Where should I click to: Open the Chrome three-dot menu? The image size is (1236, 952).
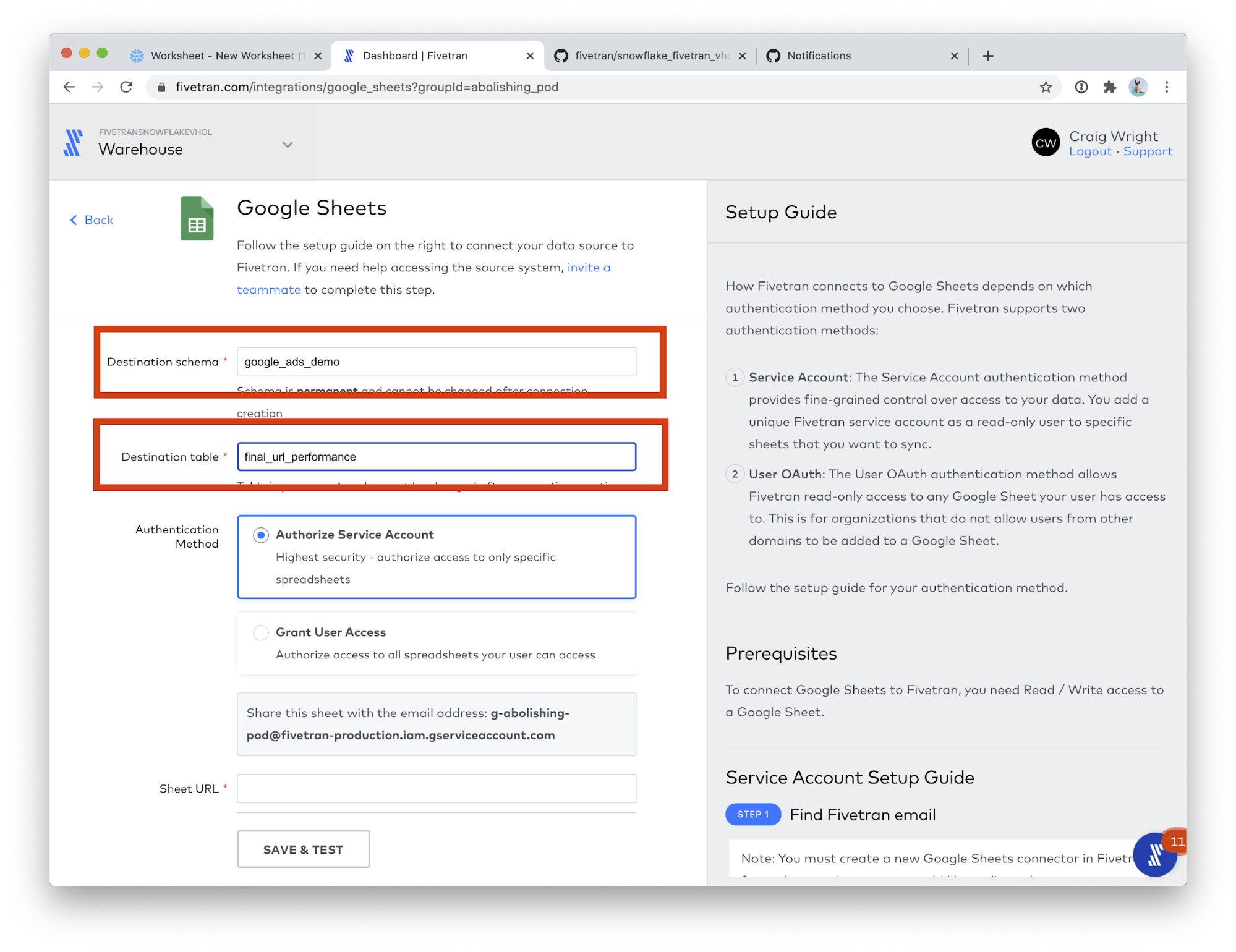click(x=1167, y=87)
